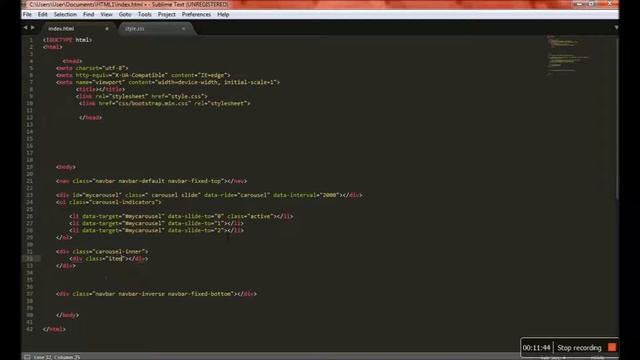Click Stop recording
Image resolution: width=640 pixels, height=360 pixels.
pos(579,348)
